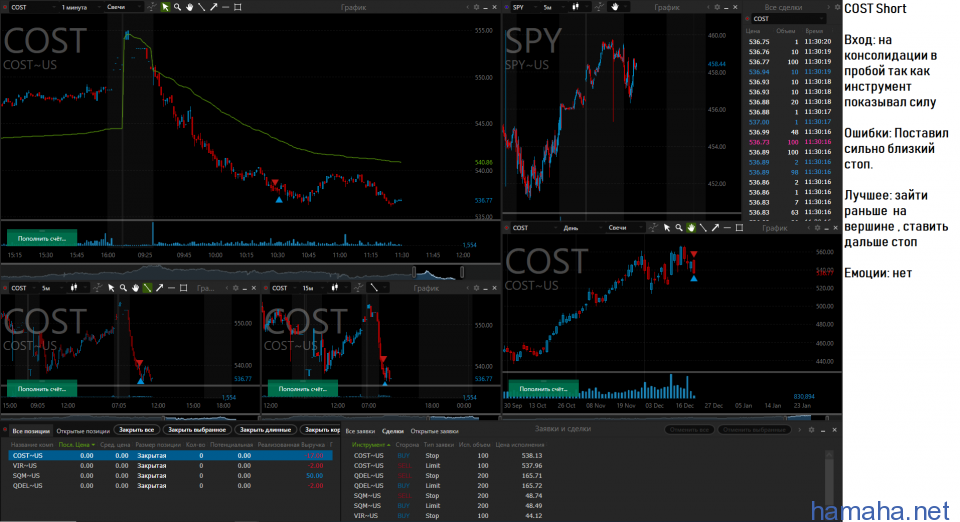The width and height of the screenshot is (960, 522).
Task: Click the 'Отменить выбранные' button
Action: [x=754, y=430]
